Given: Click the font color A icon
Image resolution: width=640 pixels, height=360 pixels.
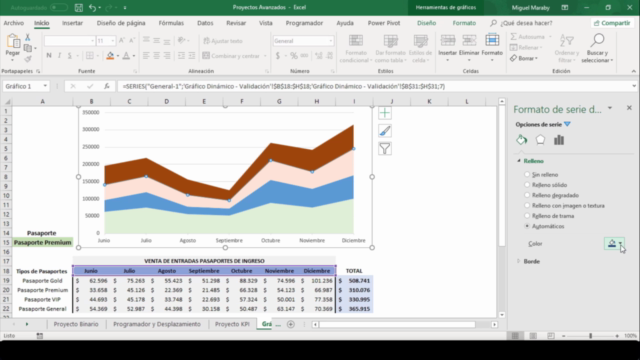Looking at the screenshot, I should [x=126, y=56].
